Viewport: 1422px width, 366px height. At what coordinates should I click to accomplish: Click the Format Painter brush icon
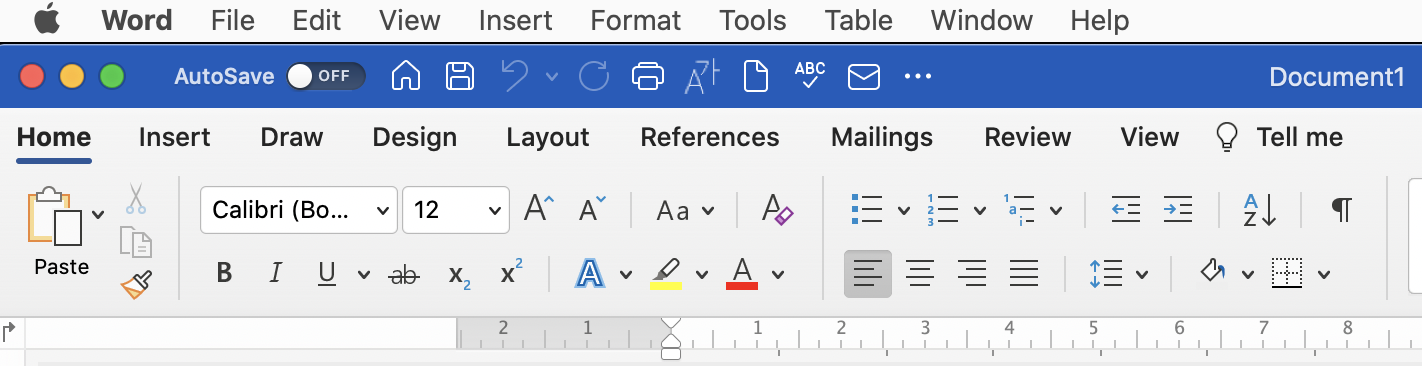136,285
